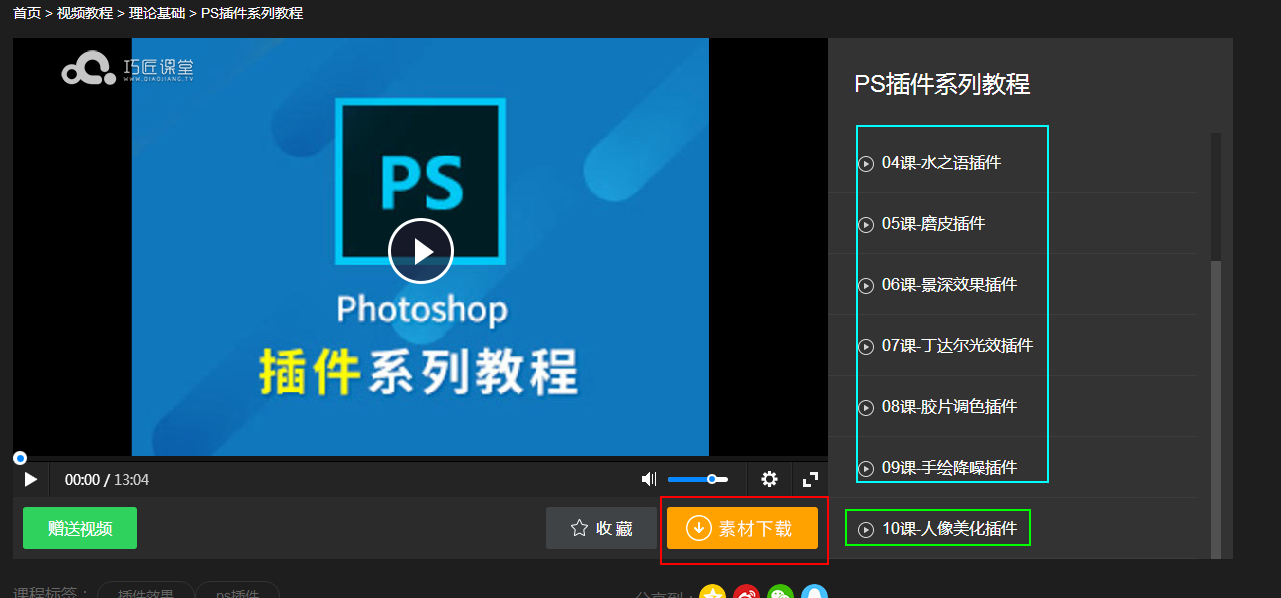The image size is (1281, 598).
Task: Click play icon beside 09课-手绘降噪插件
Action: (x=866, y=469)
